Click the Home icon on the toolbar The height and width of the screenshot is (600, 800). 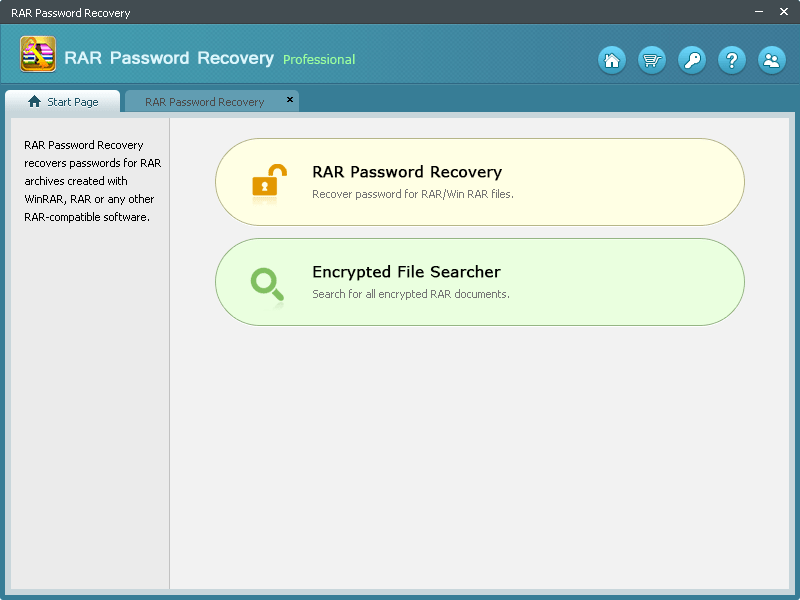pyautogui.click(x=612, y=60)
